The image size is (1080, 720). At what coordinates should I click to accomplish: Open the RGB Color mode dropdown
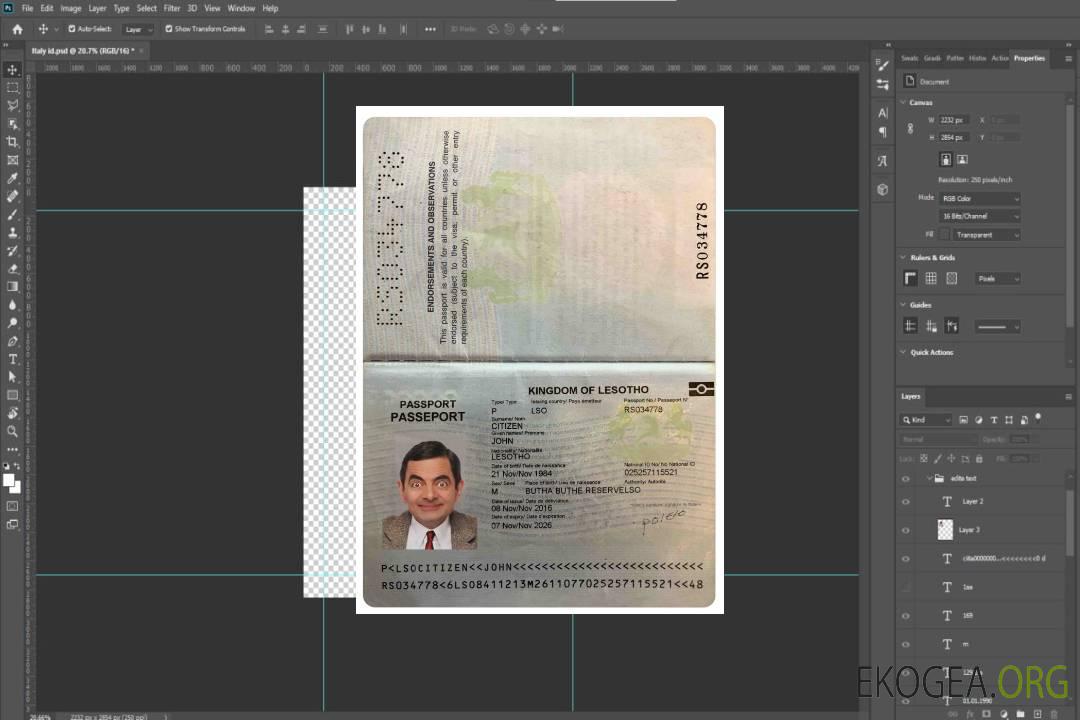pos(979,198)
